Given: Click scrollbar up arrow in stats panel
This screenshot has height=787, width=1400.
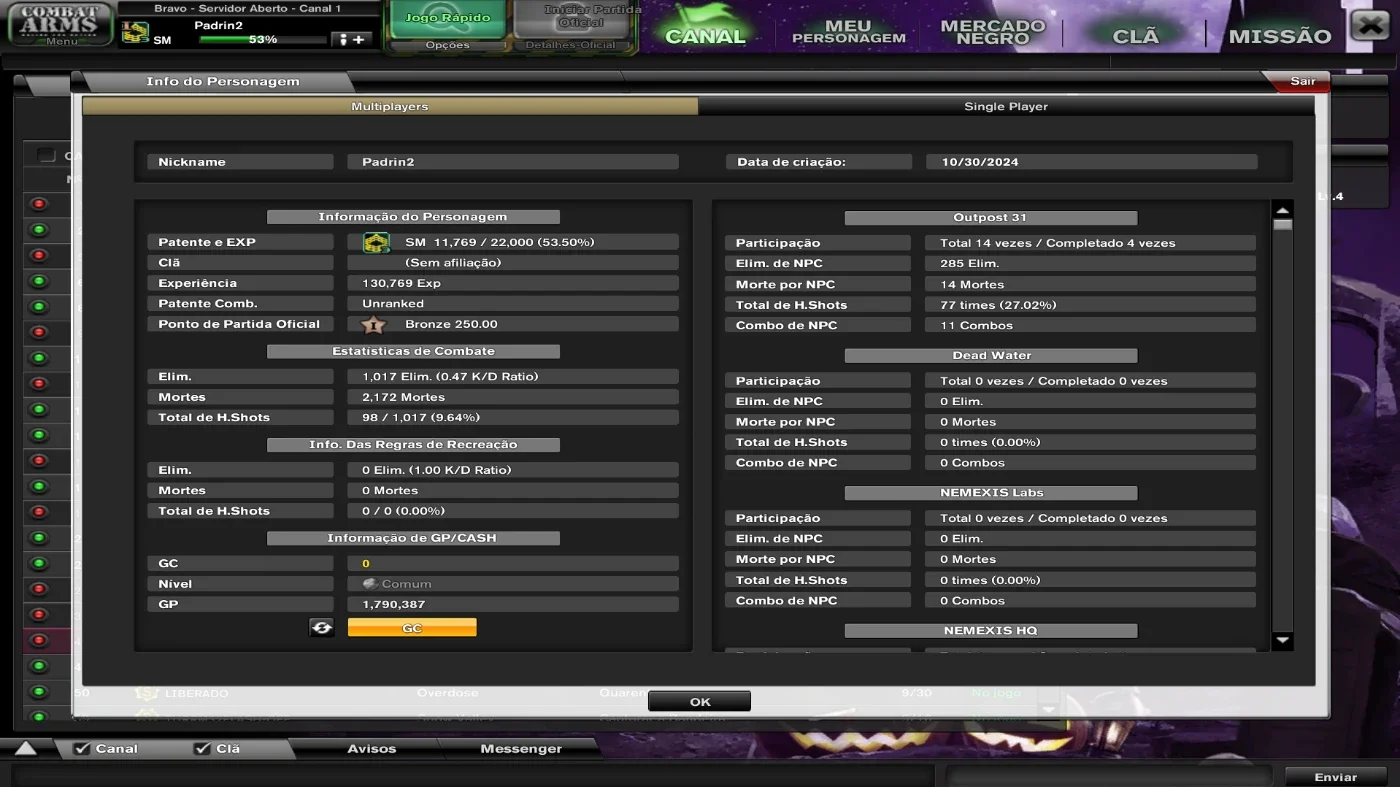Looking at the screenshot, I should [x=1282, y=210].
